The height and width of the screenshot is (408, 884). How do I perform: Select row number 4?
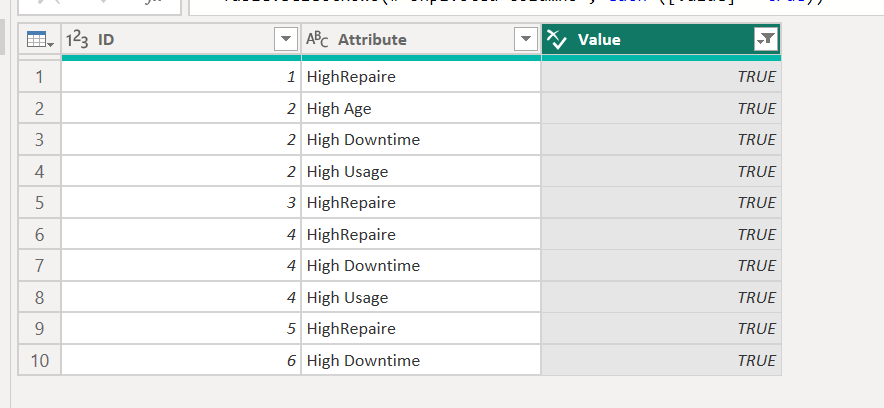pyautogui.click(x=39, y=171)
